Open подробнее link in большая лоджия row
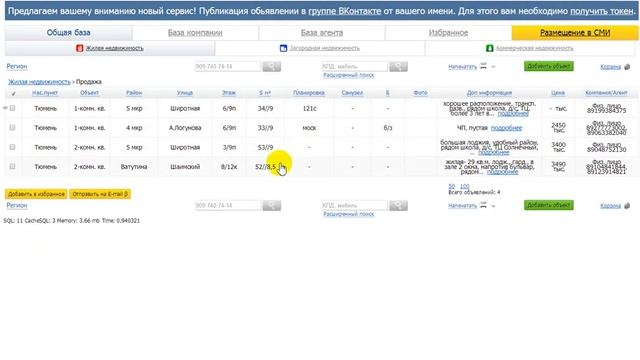The image size is (640, 360). coord(493,153)
